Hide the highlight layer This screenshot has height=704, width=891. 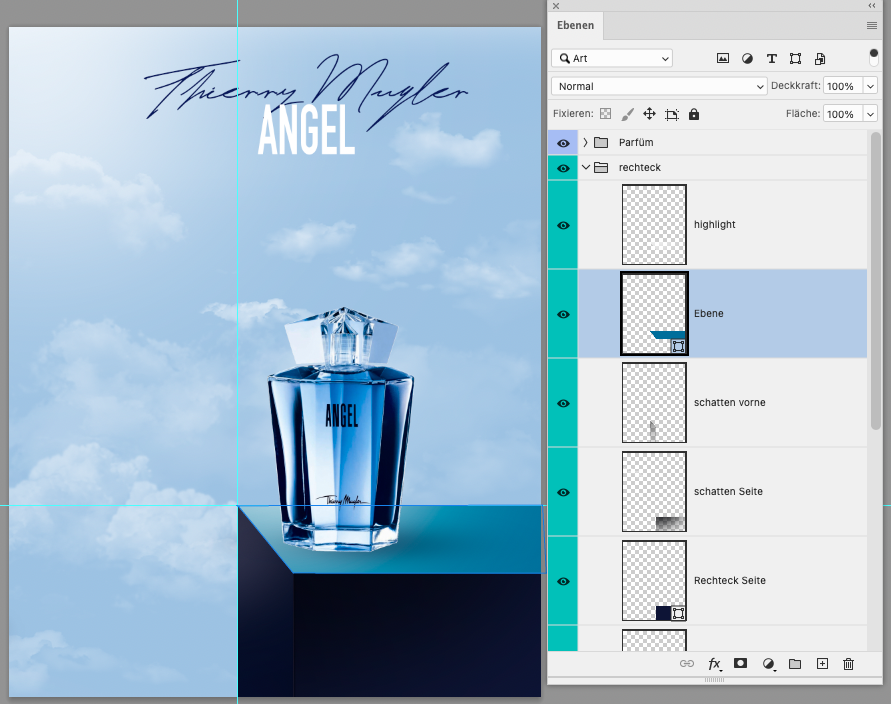[563, 225]
